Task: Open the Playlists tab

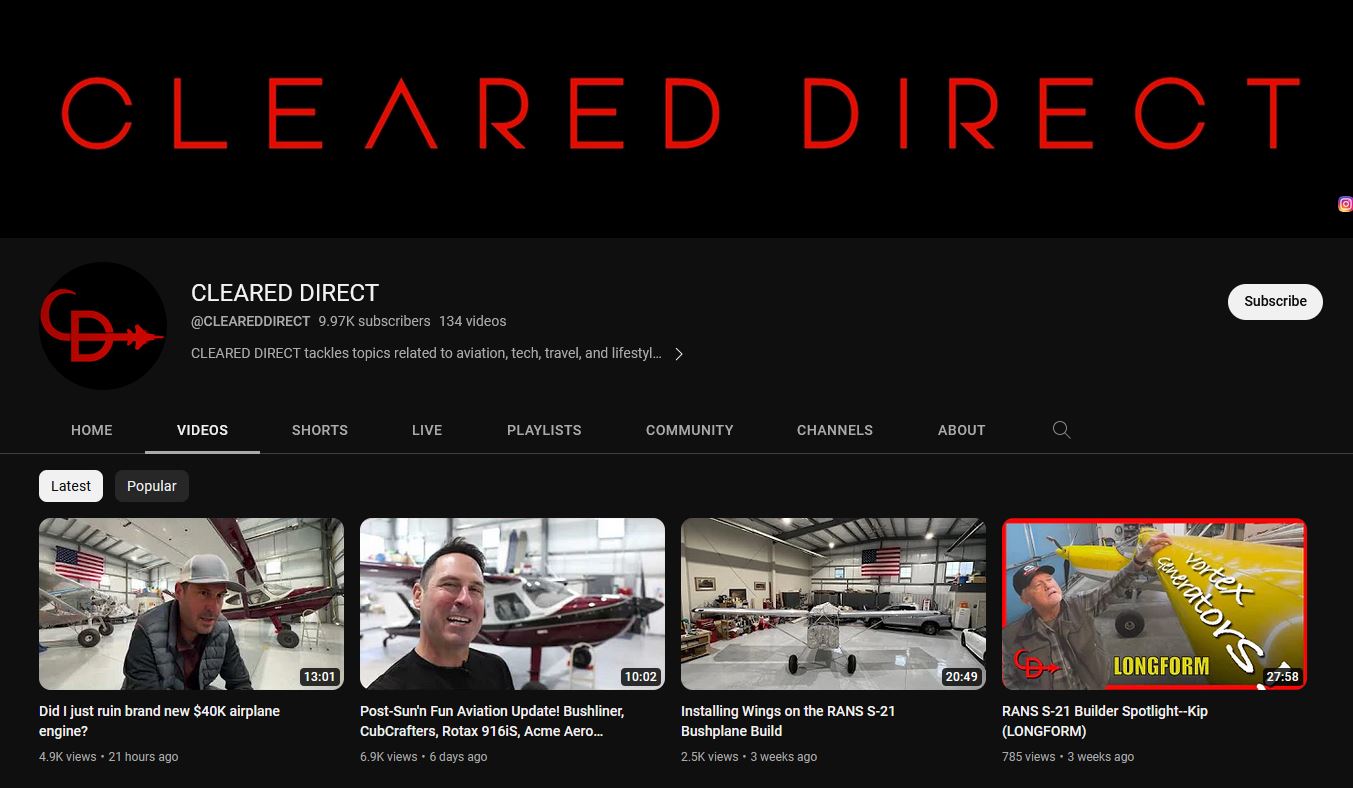Action: 544,430
